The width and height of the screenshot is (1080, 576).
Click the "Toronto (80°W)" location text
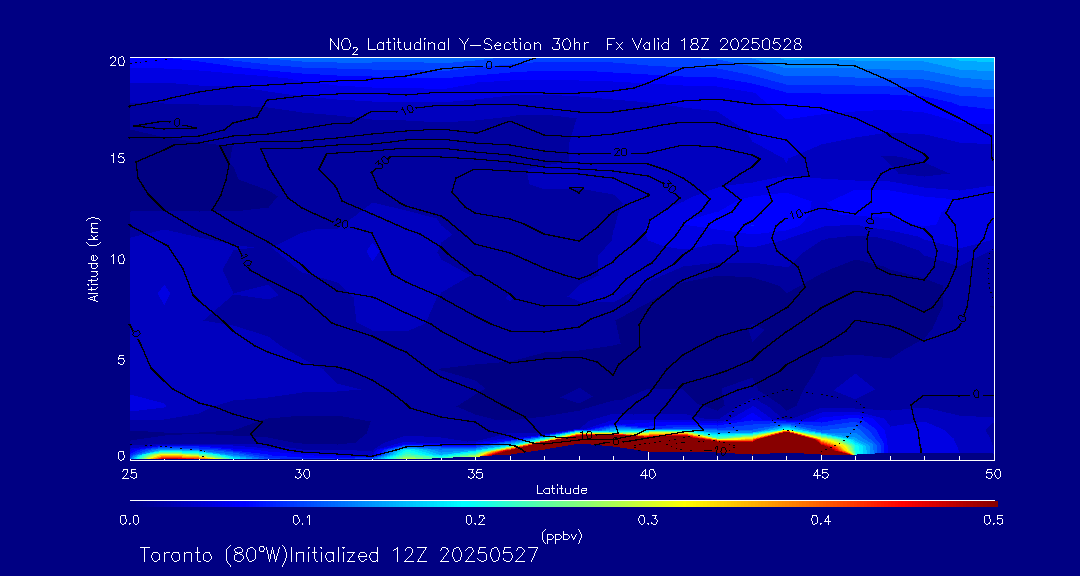[213, 555]
